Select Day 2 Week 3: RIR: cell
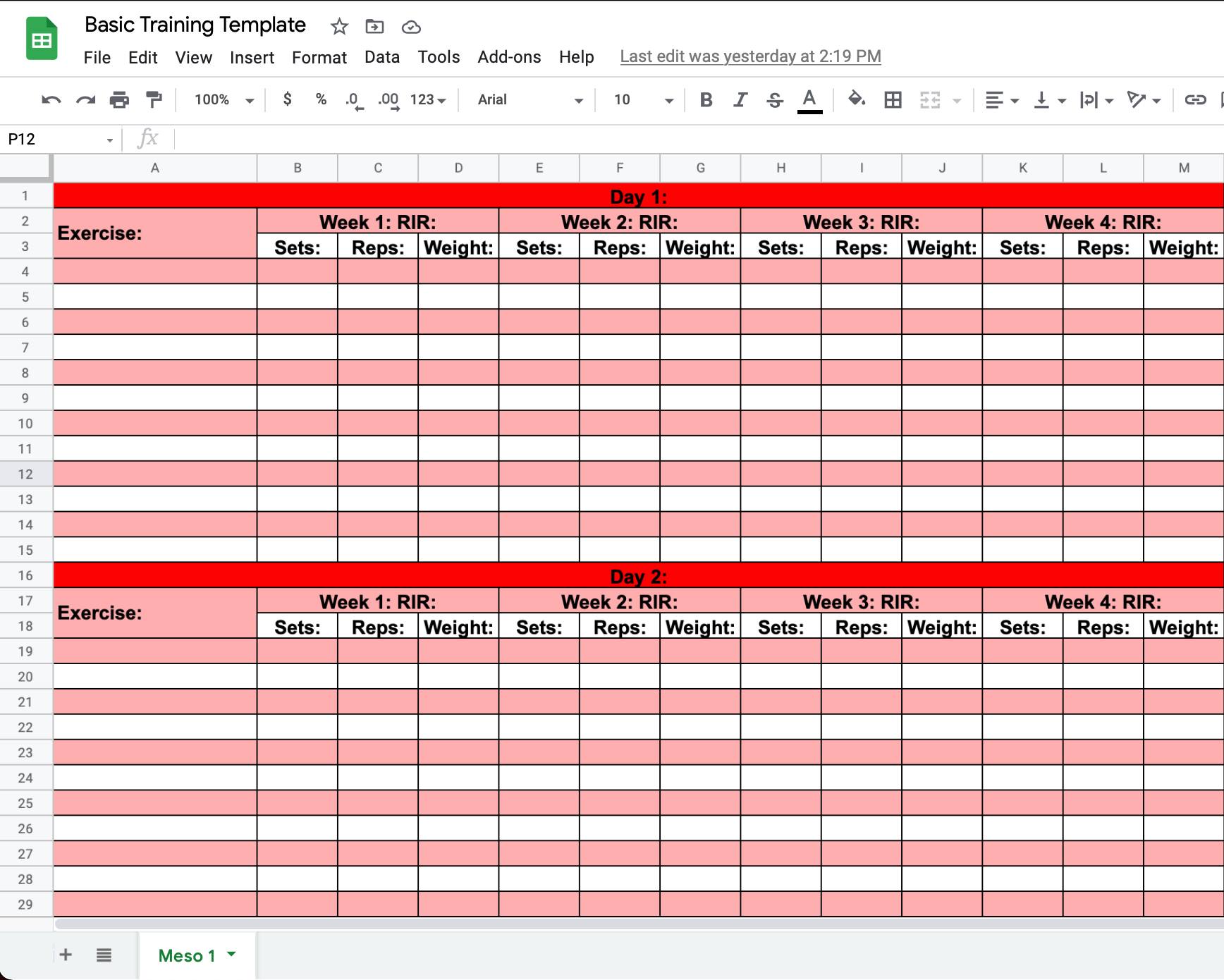Viewport: 1224px width, 980px height. [x=862, y=601]
